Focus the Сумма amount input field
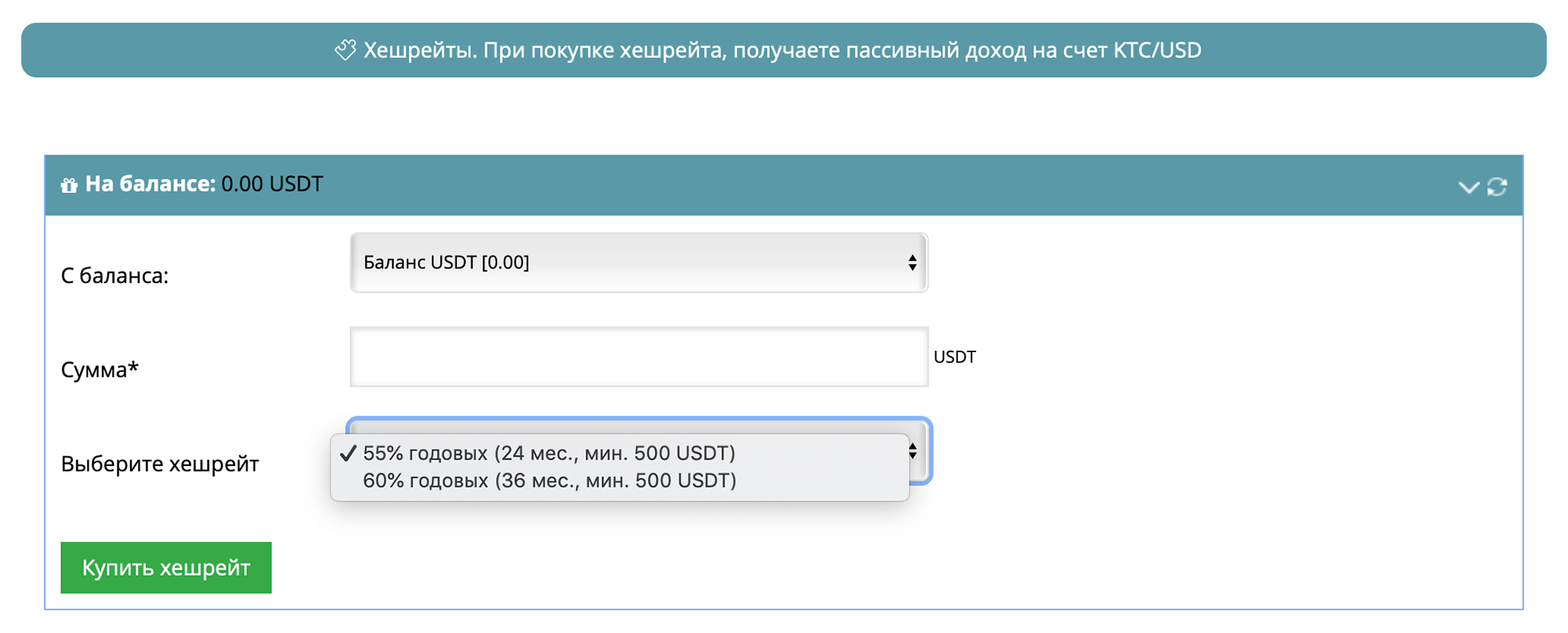1568x633 pixels. 639,357
